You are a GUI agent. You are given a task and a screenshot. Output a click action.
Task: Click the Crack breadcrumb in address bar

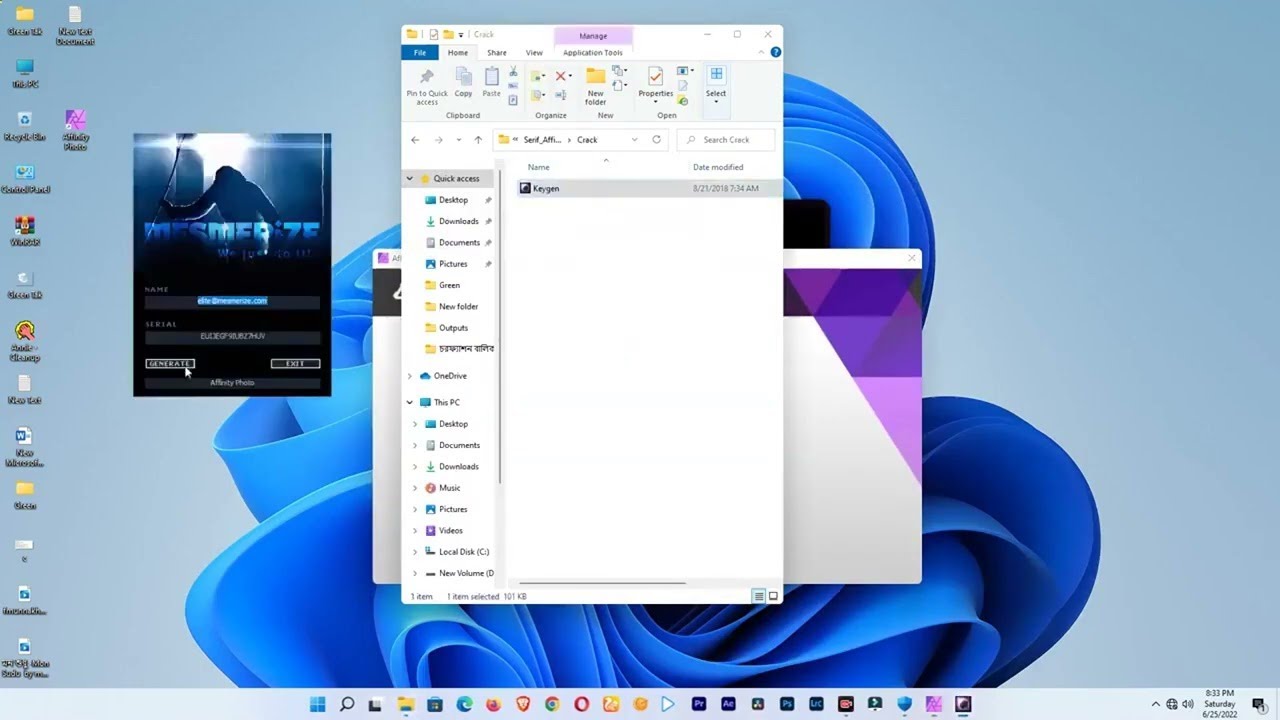click(x=587, y=140)
